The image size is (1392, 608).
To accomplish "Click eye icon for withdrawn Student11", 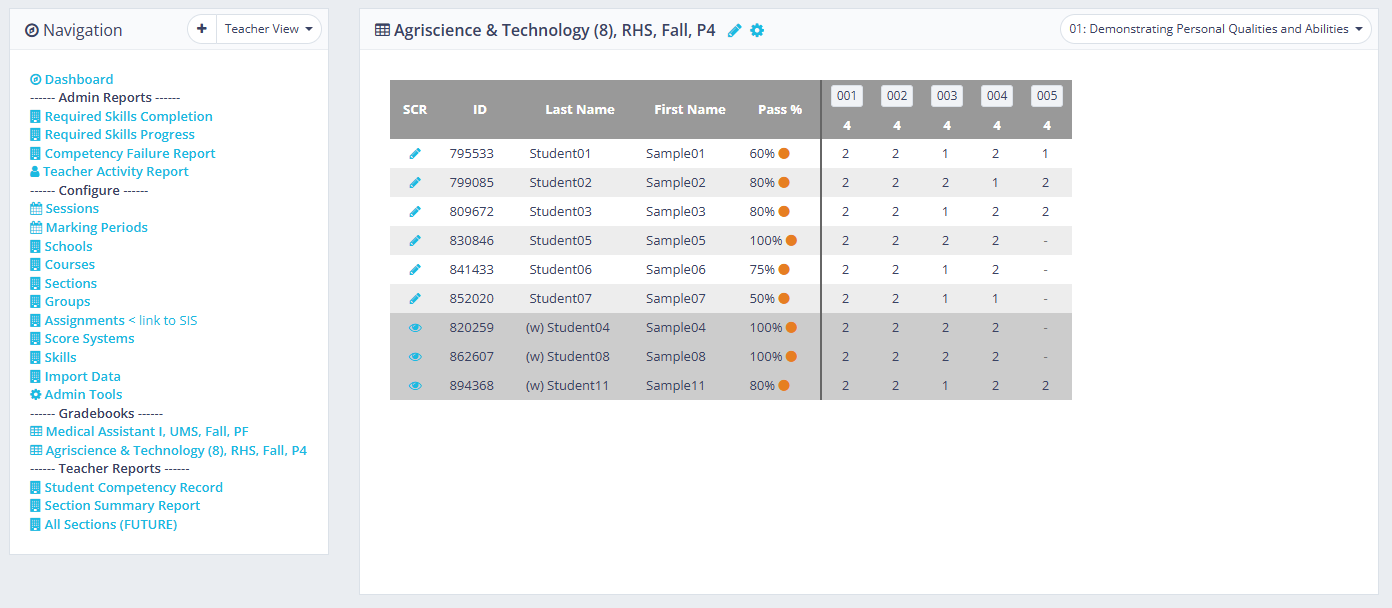I will (x=415, y=386).
